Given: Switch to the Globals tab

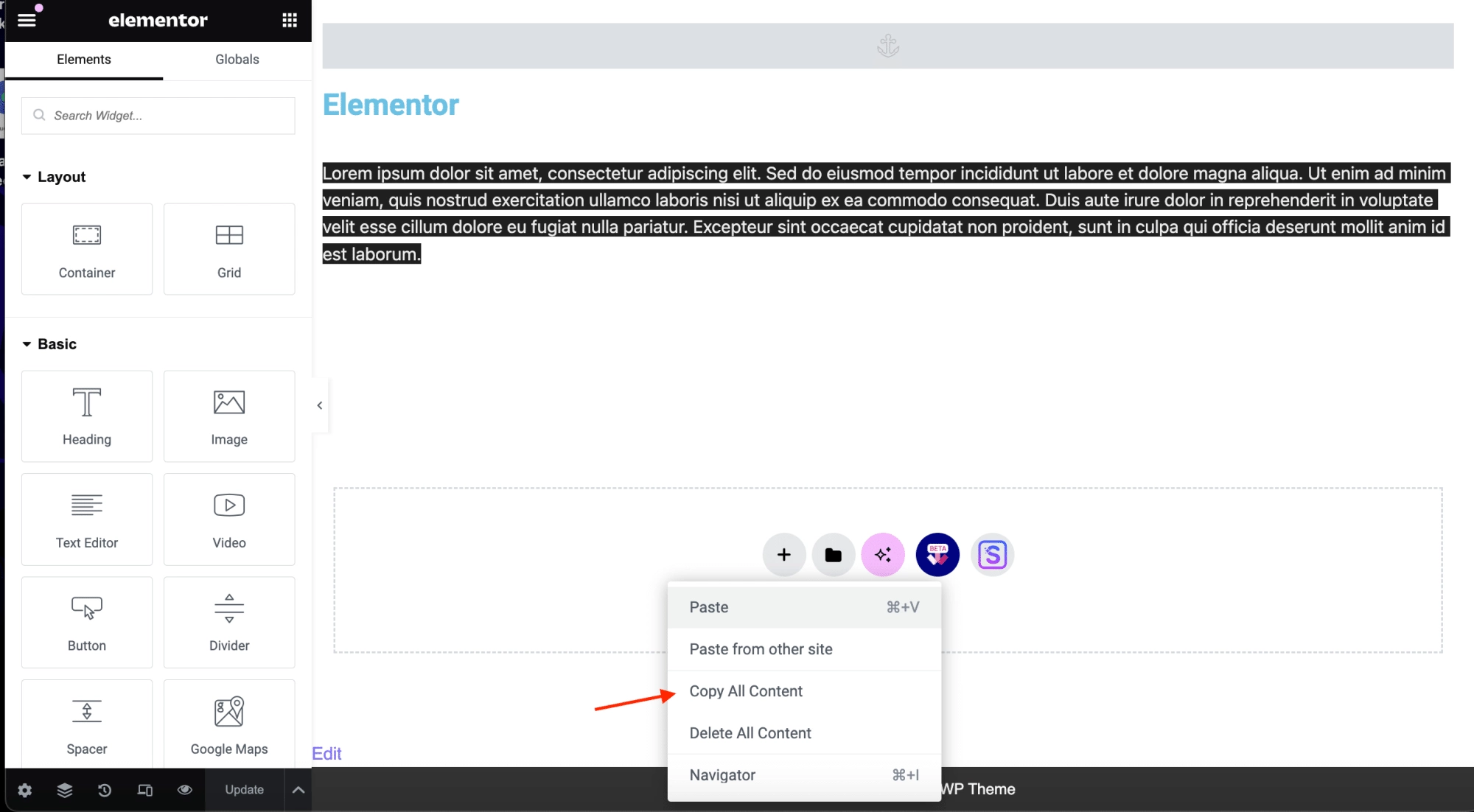Looking at the screenshot, I should tap(237, 59).
